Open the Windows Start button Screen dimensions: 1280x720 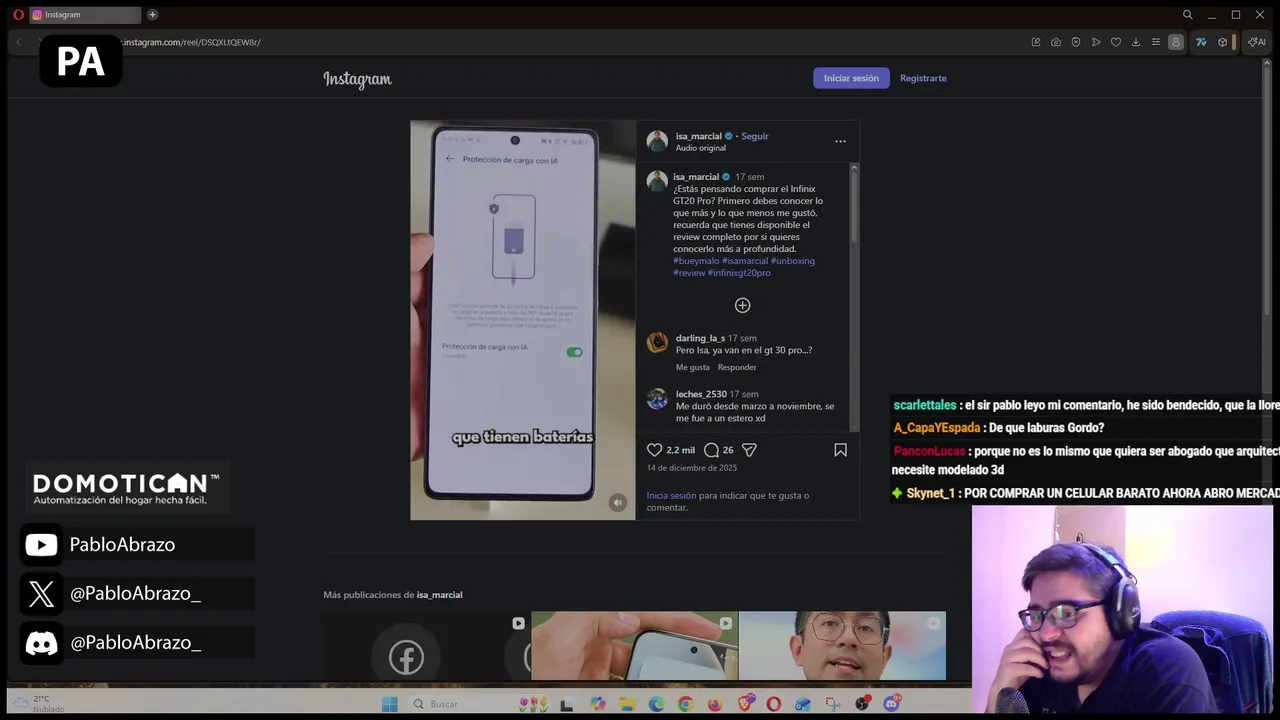[389, 704]
